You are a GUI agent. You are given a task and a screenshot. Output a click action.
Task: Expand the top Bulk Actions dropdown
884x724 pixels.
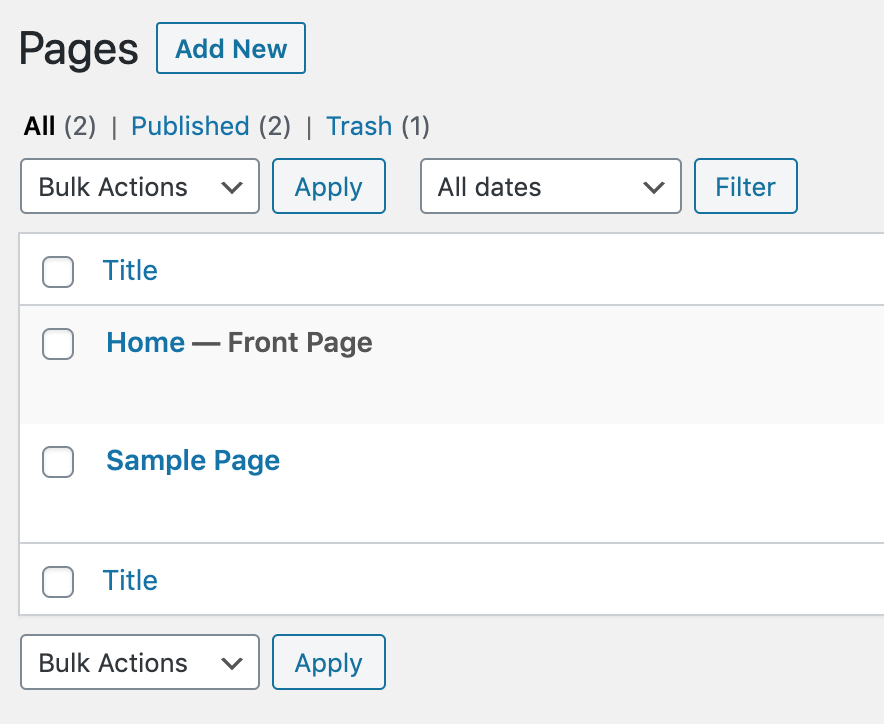click(x=140, y=187)
